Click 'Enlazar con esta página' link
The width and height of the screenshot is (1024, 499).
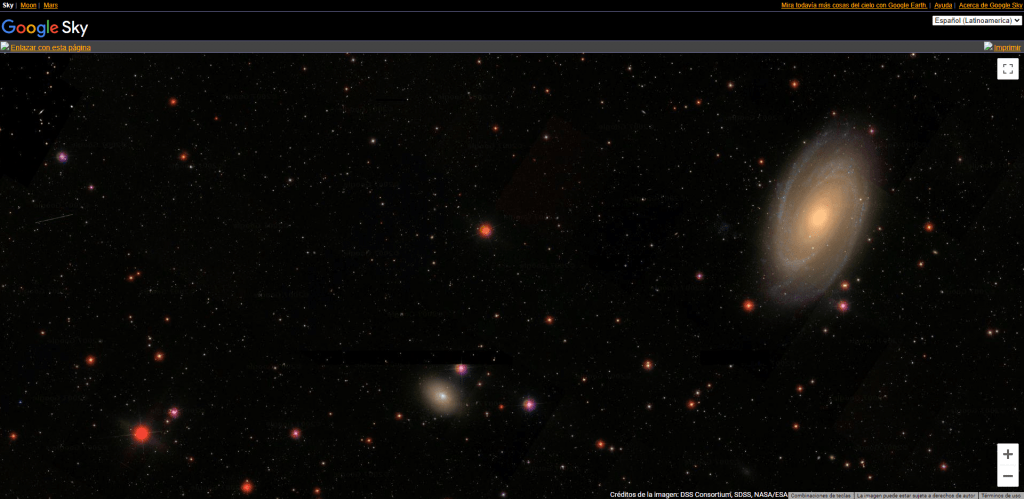(x=50, y=48)
